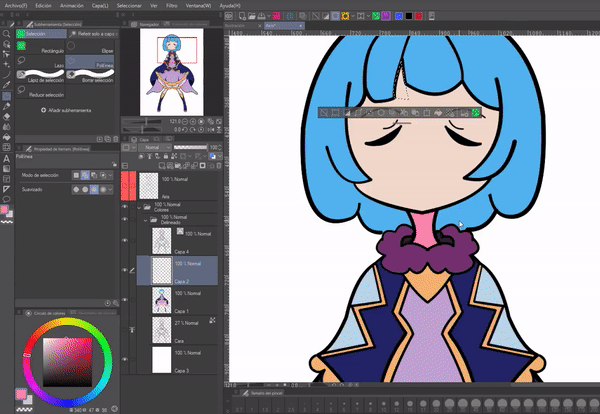Viewport: 600px width, 414px height.
Task: Choose the Lápiz de selección subtool
Action: (41, 76)
